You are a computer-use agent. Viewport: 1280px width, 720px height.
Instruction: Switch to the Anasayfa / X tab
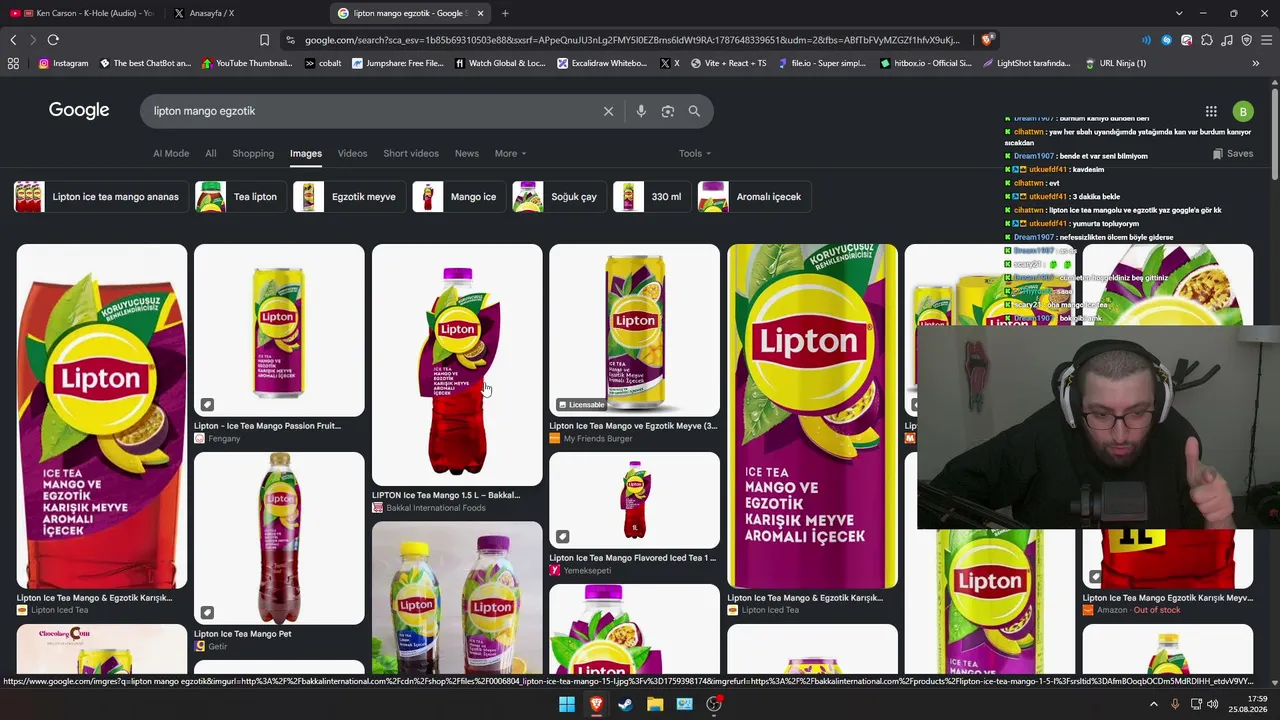tap(245, 13)
